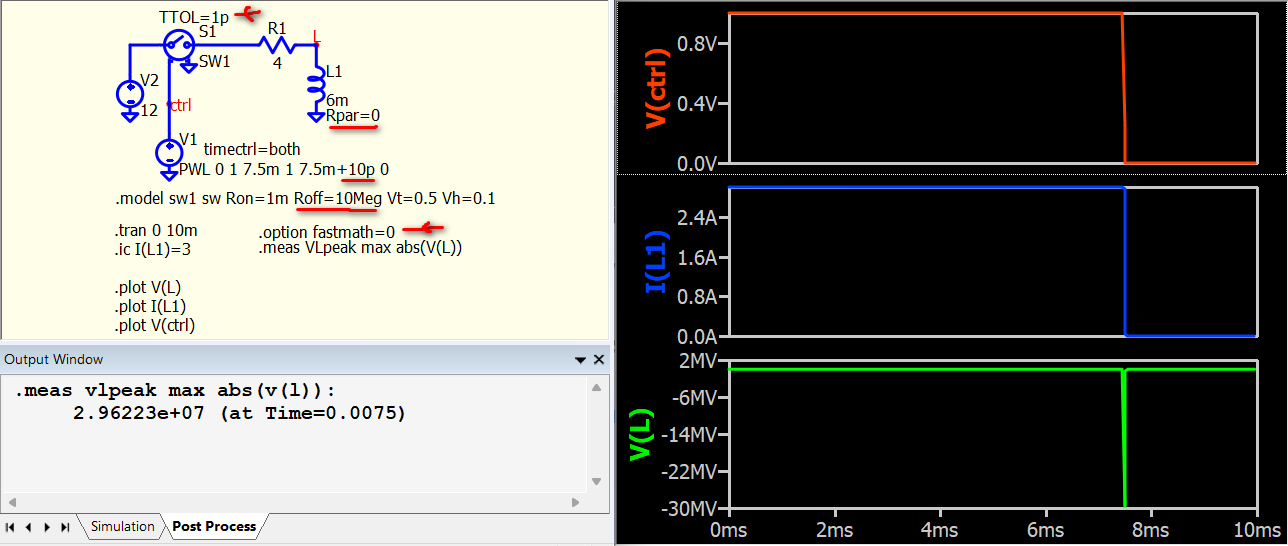1288x546 pixels.
Task: Click the green V(L) plot axis label
Action: point(639,435)
